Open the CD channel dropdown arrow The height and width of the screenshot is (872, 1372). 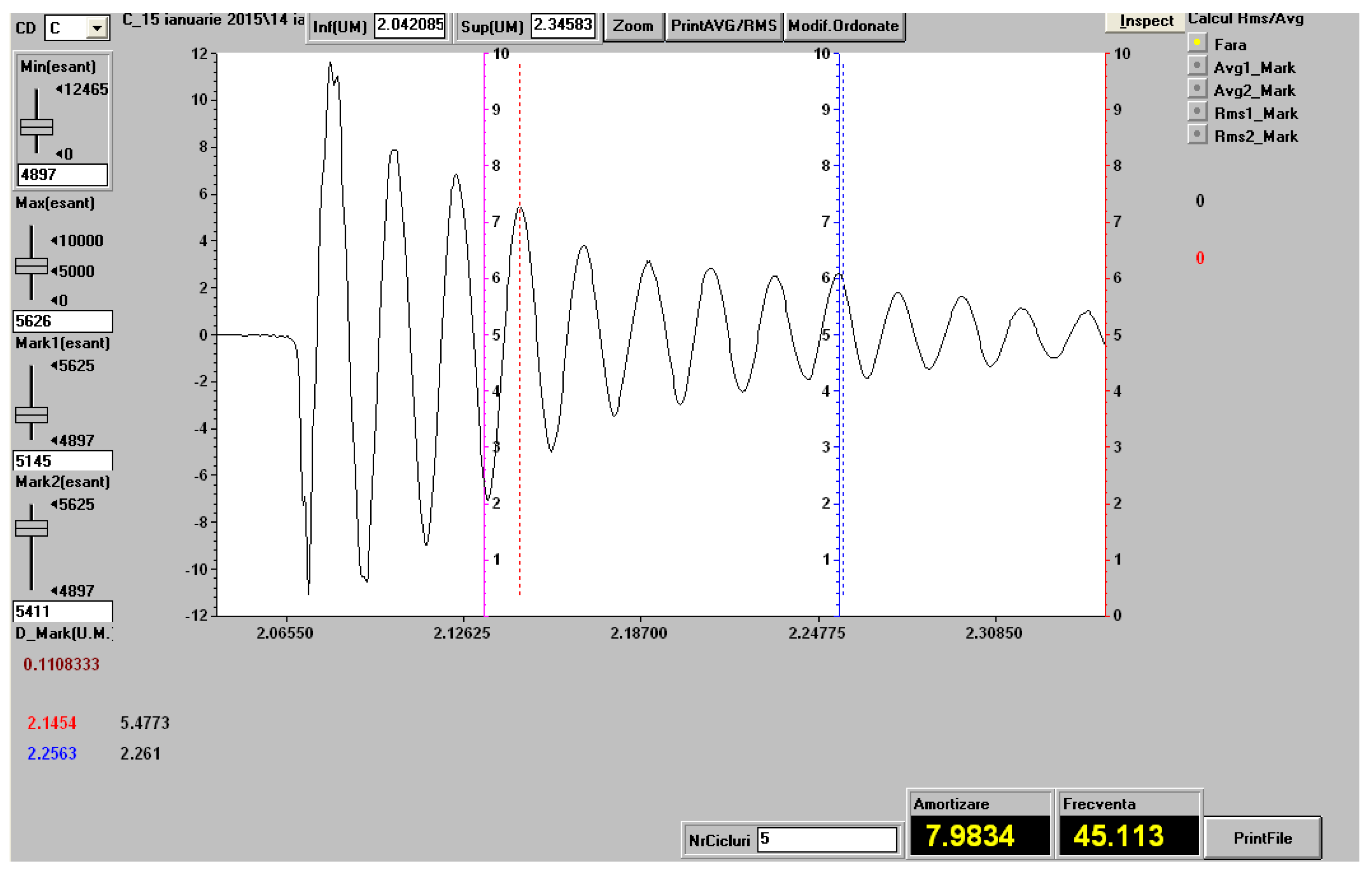click(x=97, y=28)
